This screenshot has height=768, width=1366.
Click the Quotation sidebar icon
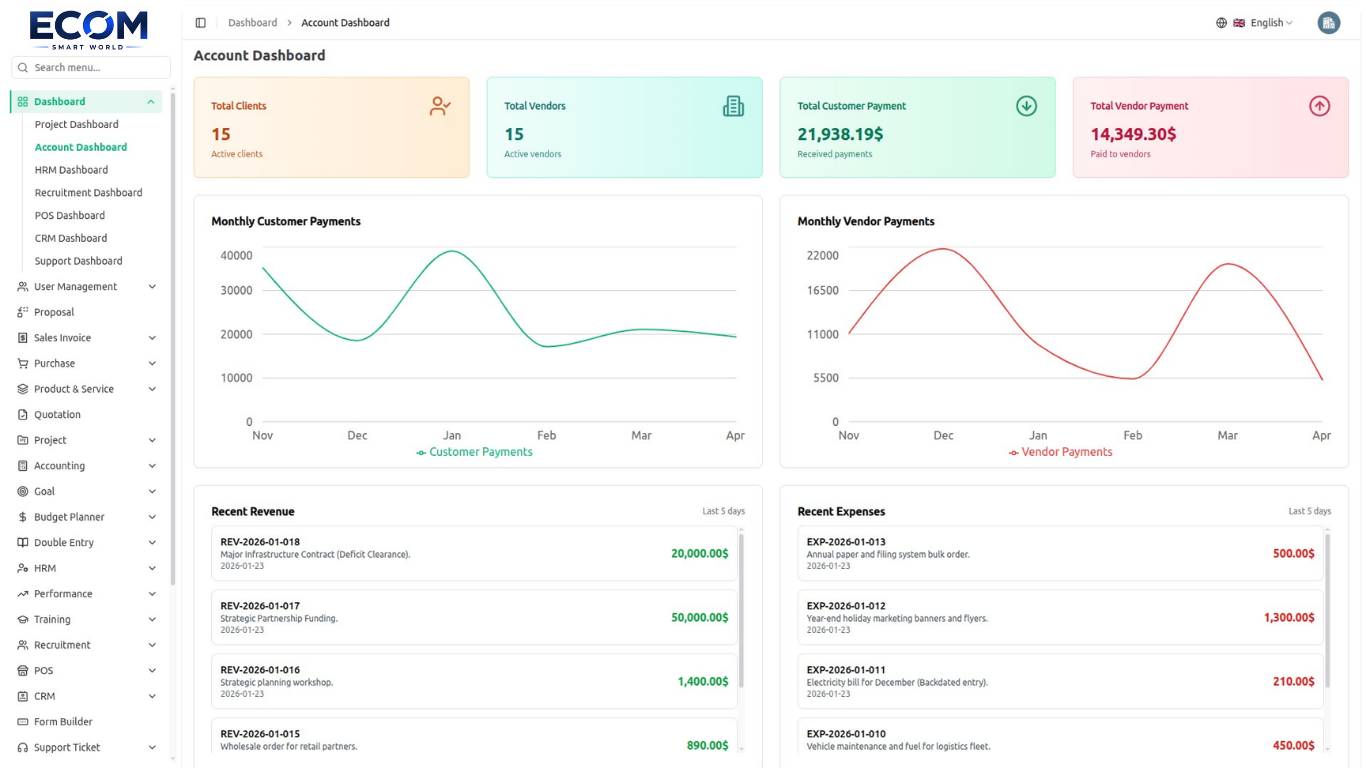(23, 415)
